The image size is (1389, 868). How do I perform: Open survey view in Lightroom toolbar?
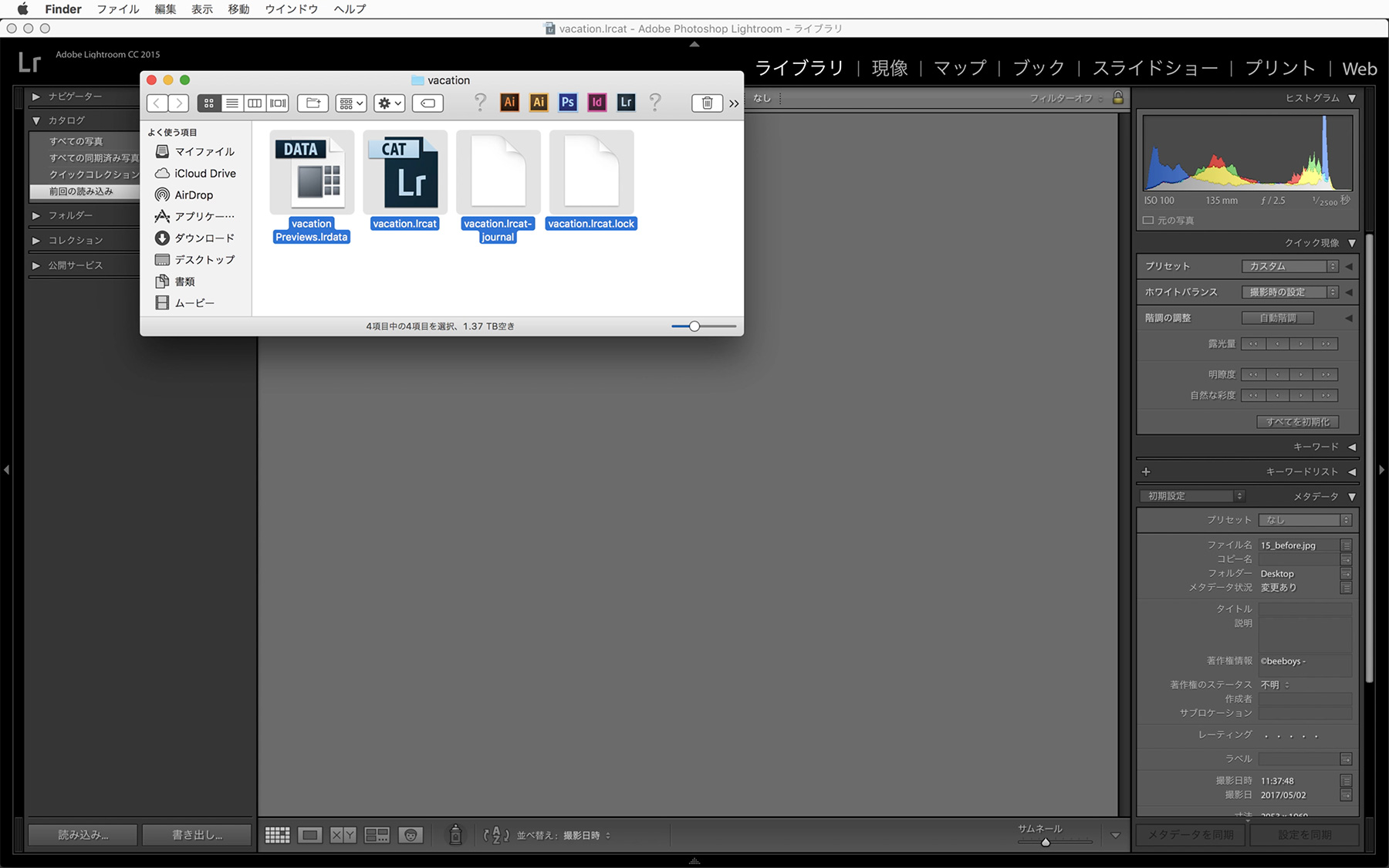click(x=377, y=835)
